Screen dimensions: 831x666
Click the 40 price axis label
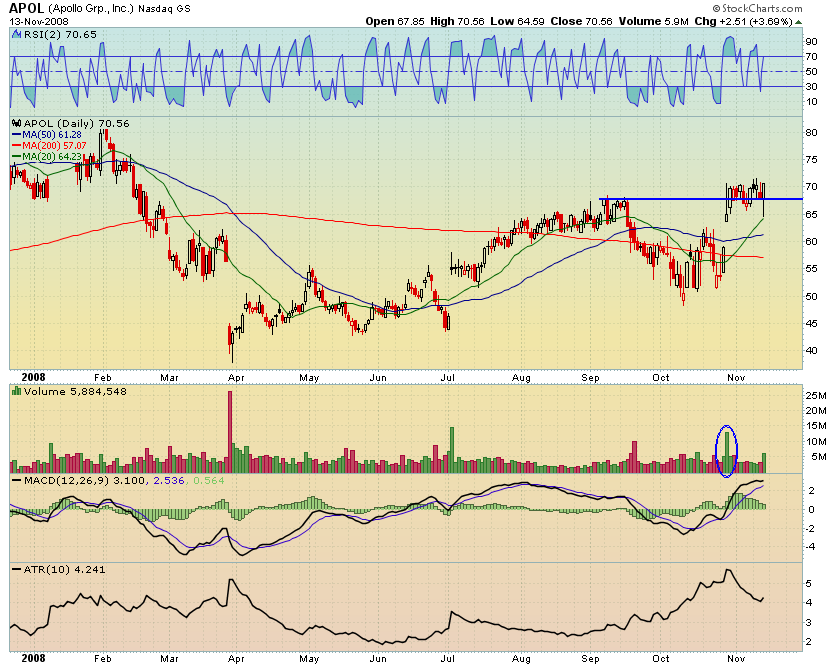(811, 350)
